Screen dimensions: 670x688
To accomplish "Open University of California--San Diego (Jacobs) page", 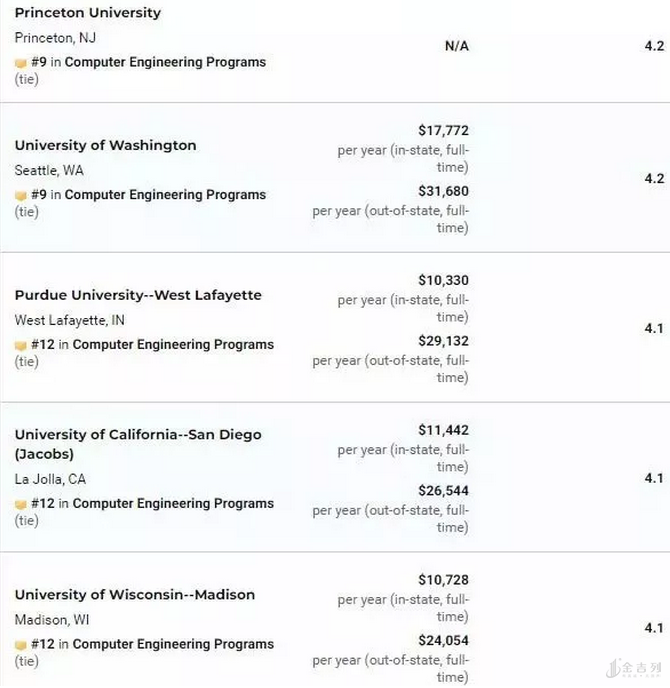I will click(138, 435).
